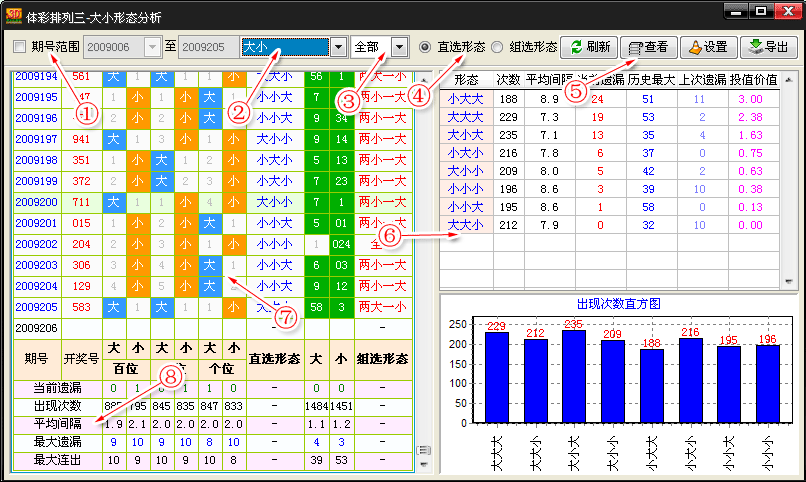Screen dimensions: 806x482
Task: Enable the 期号范围 checkbox
Action: pos(20,47)
